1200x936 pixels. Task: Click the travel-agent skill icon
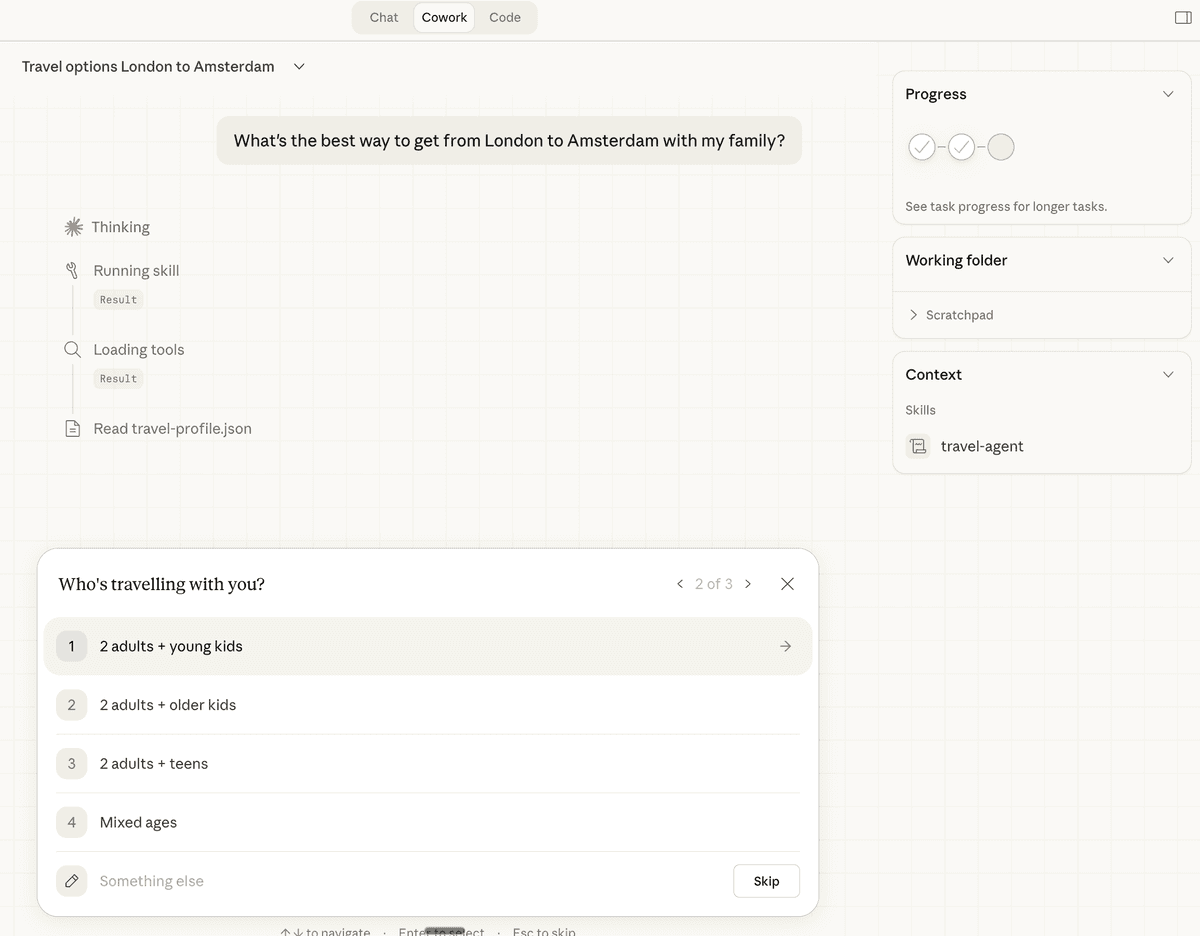click(918, 446)
